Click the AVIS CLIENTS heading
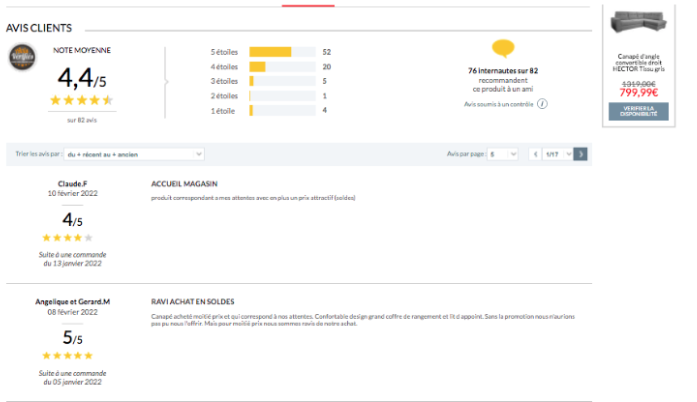 (x=39, y=28)
